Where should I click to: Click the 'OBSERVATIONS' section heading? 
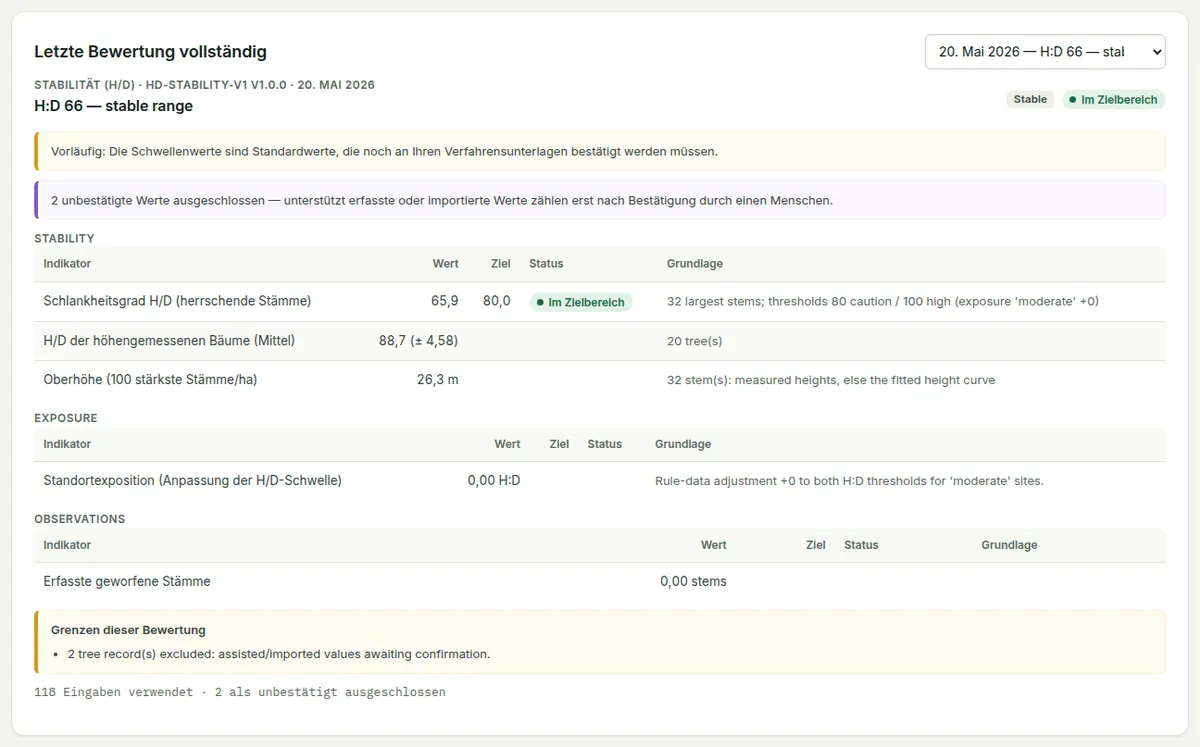80,519
